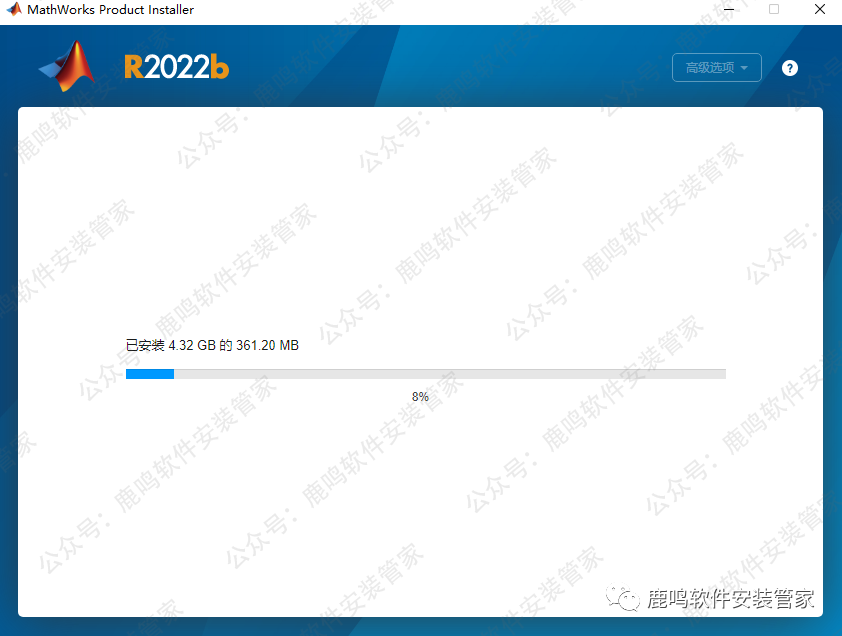Expand the 高级选项 dropdown

(716, 68)
